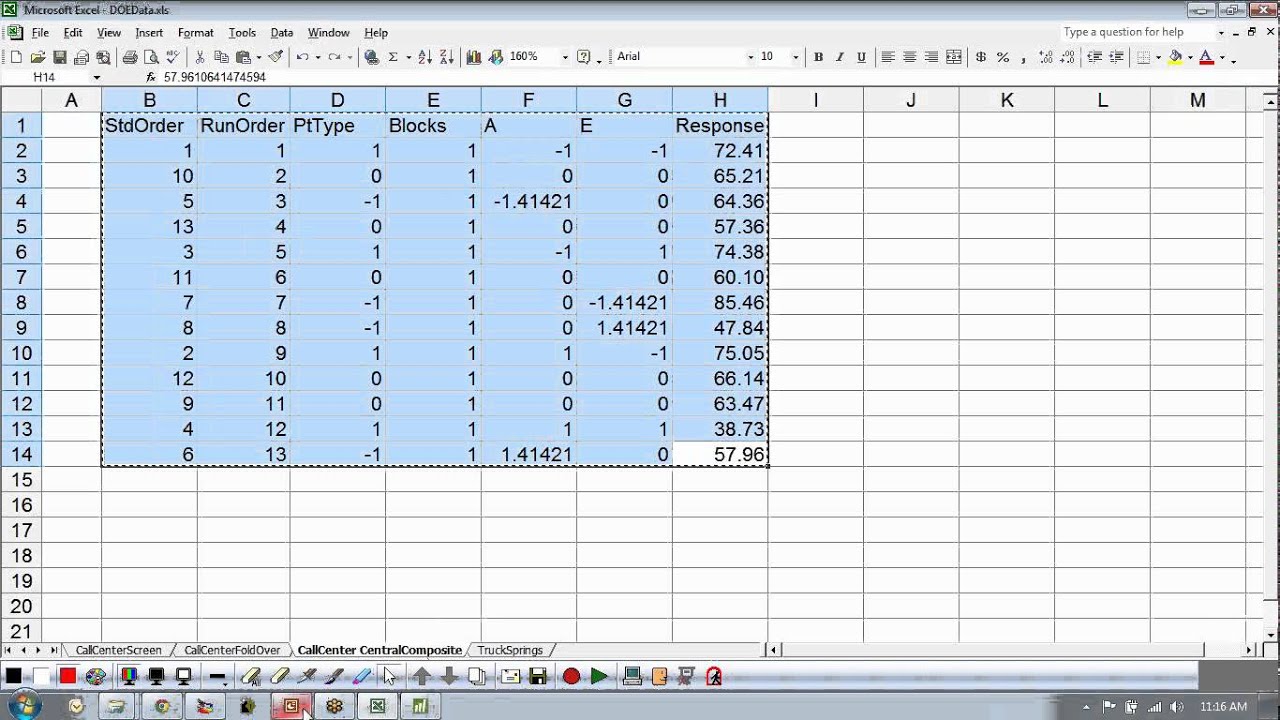
Task: Click the AutoSum sigma icon
Action: (393, 57)
